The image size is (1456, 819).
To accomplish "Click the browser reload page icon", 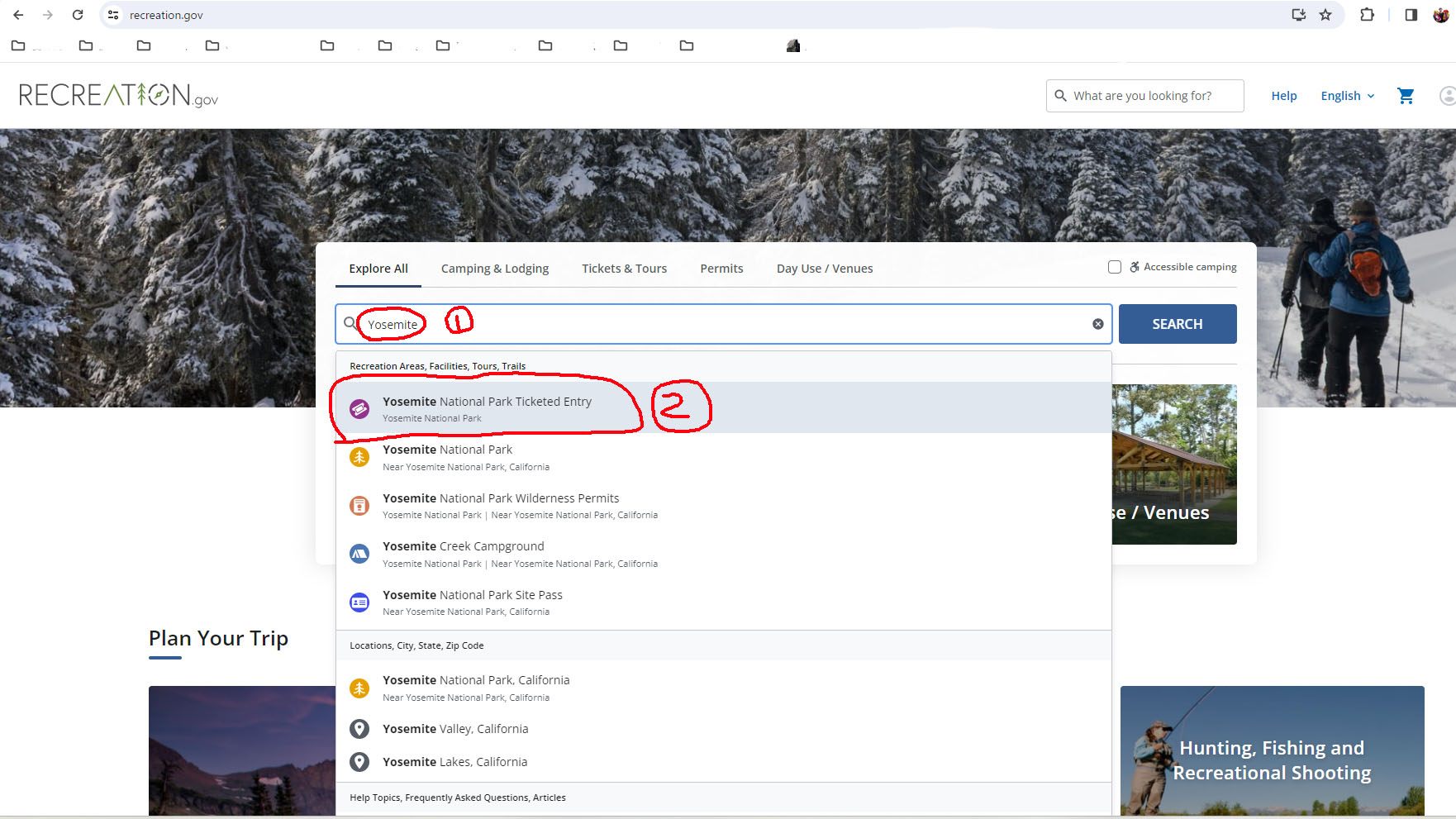I will click(x=78, y=15).
